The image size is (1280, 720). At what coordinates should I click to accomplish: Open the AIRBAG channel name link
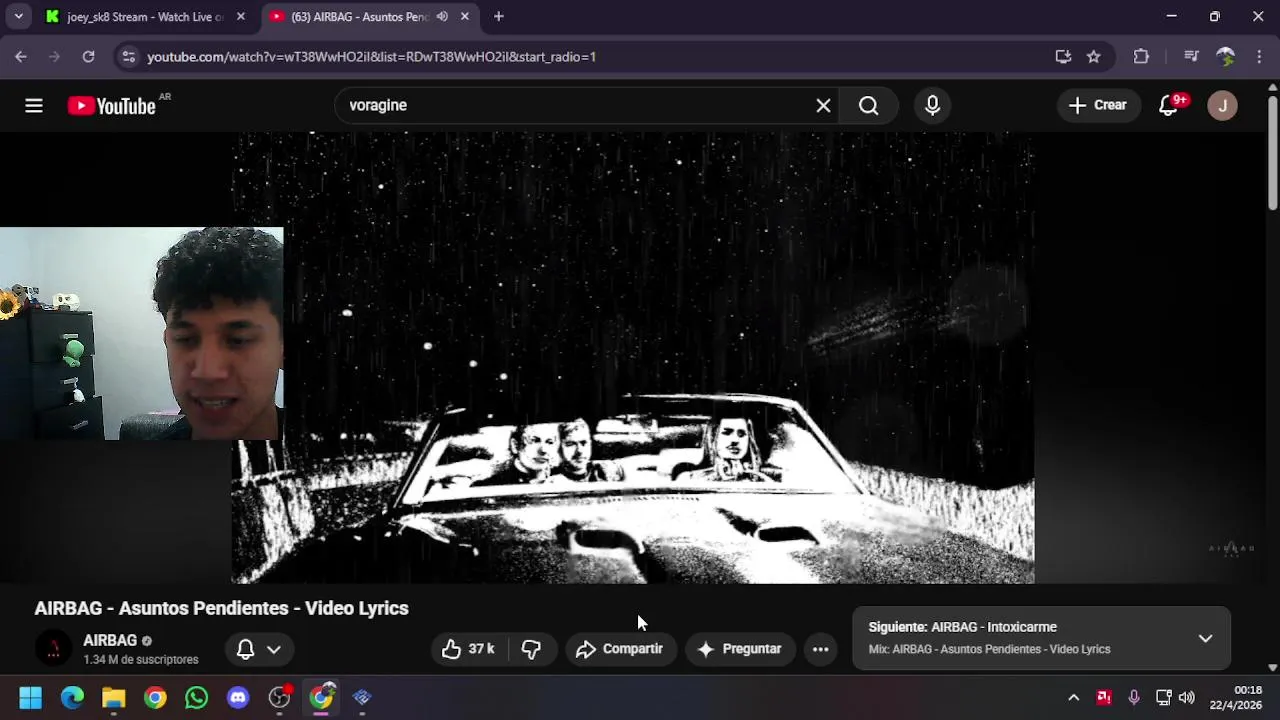[x=110, y=641]
